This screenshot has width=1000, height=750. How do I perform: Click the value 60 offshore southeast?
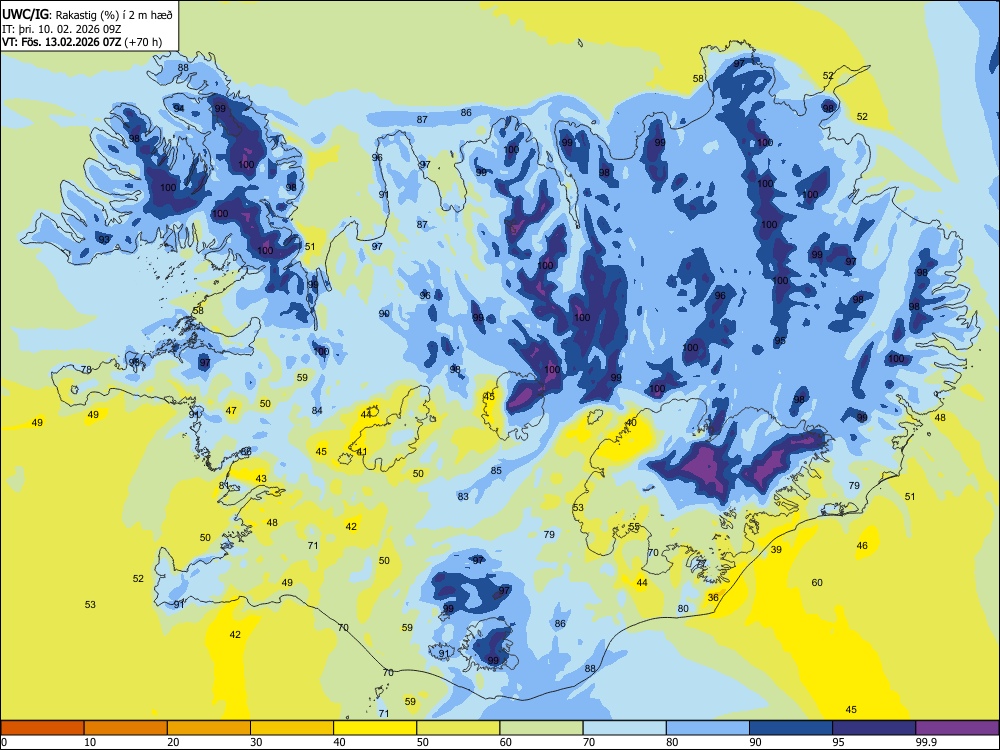click(817, 583)
